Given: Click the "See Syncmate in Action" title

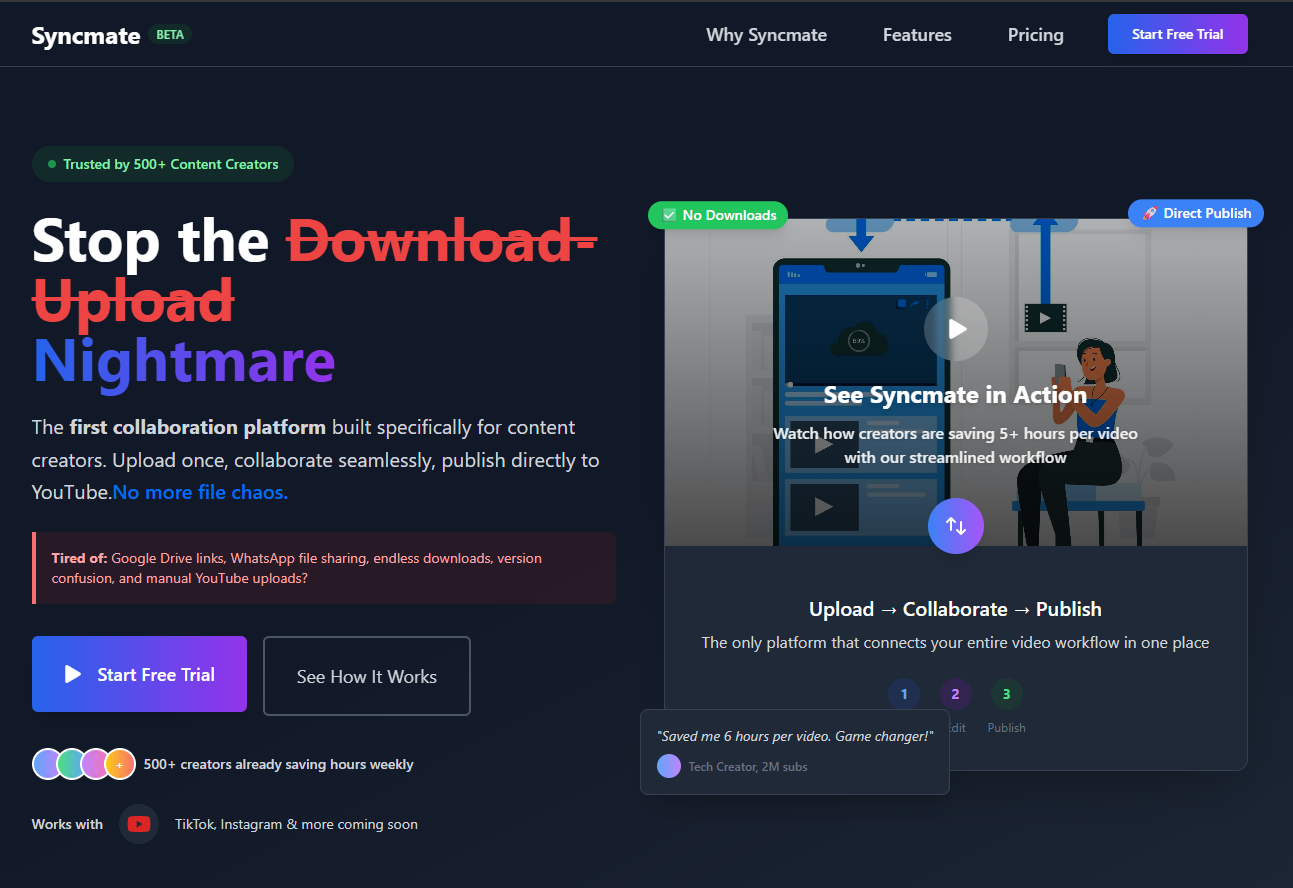Looking at the screenshot, I should [955, 395].
